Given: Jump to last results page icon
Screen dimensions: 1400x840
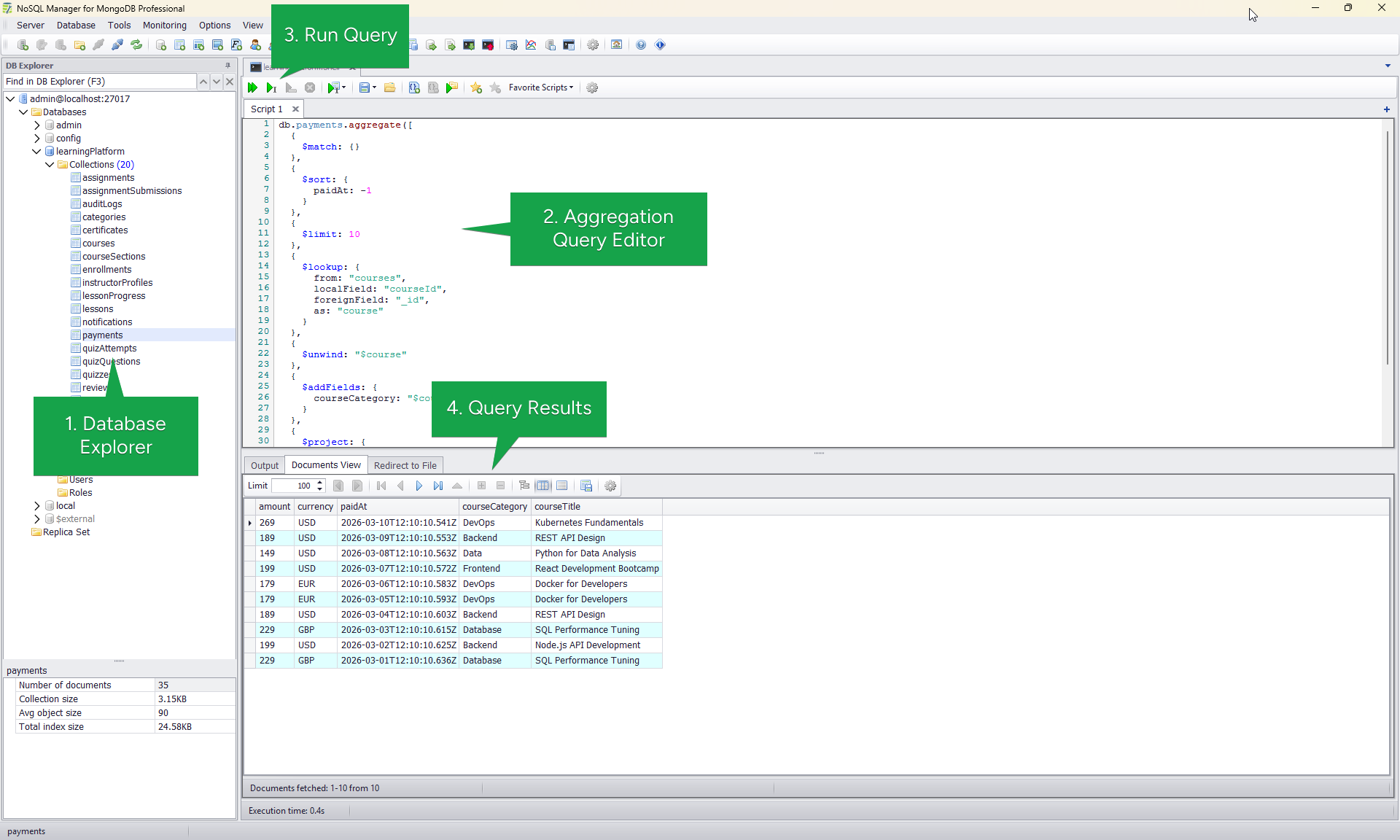Looking at the screenshot, I should 438,486.
